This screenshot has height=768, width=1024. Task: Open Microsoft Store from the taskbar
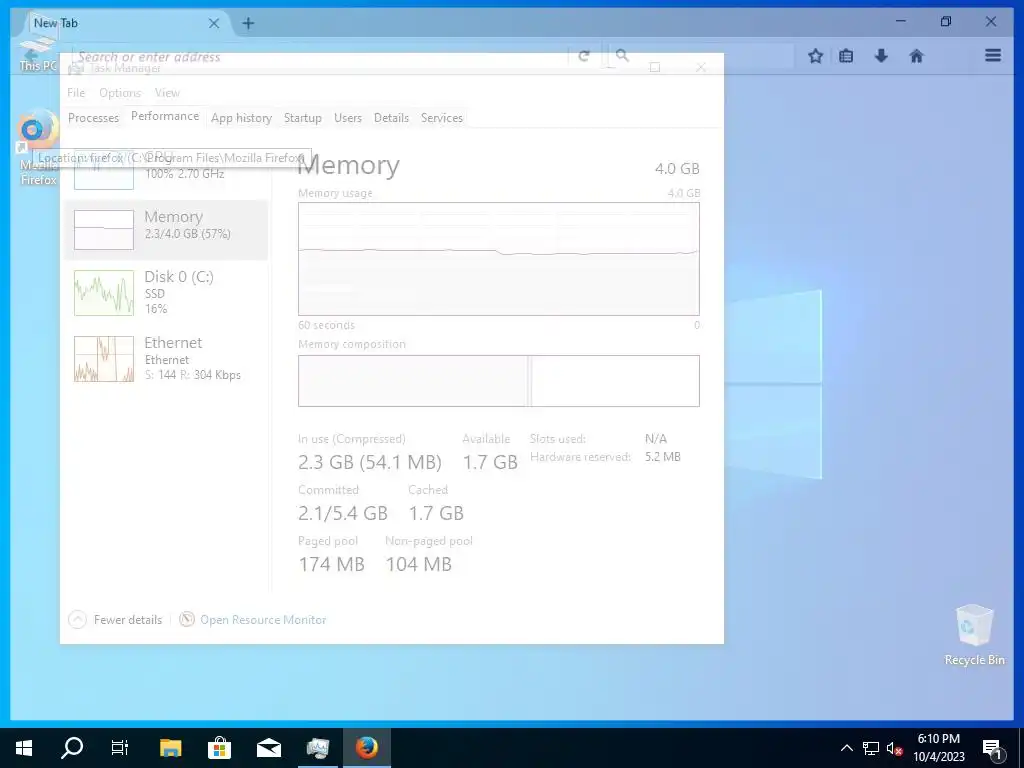click(219, 748)
